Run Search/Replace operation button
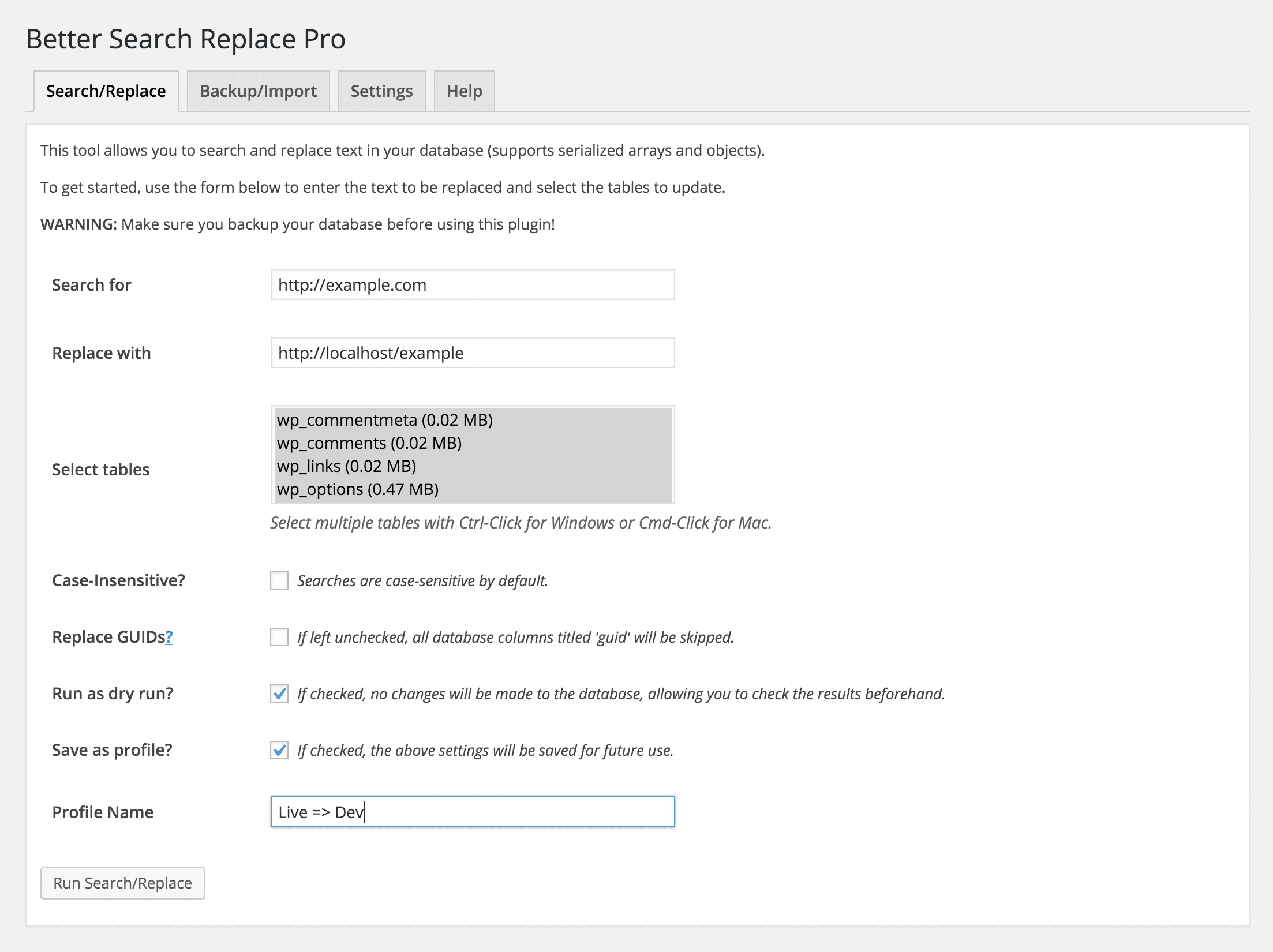Image resolution: width=1273 pixels, height=952 pixels. [122, 883]
